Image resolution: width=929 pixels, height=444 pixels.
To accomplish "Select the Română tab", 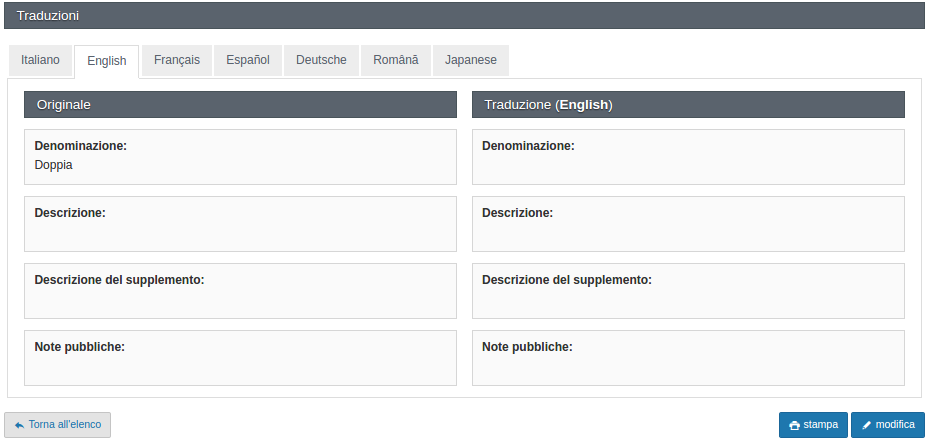I will coord(395,60).
